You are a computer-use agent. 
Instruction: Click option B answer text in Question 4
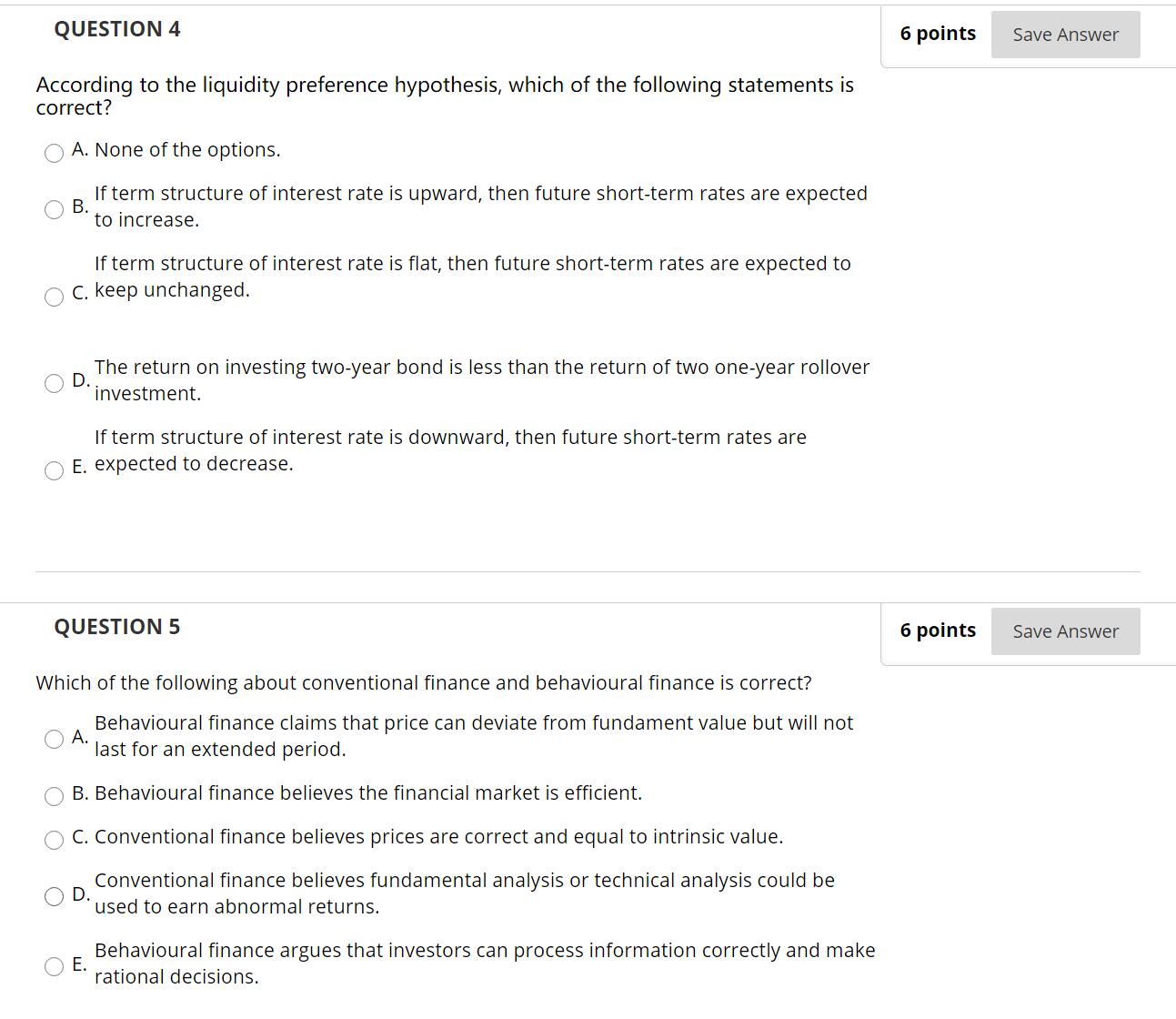coord(480,206)
